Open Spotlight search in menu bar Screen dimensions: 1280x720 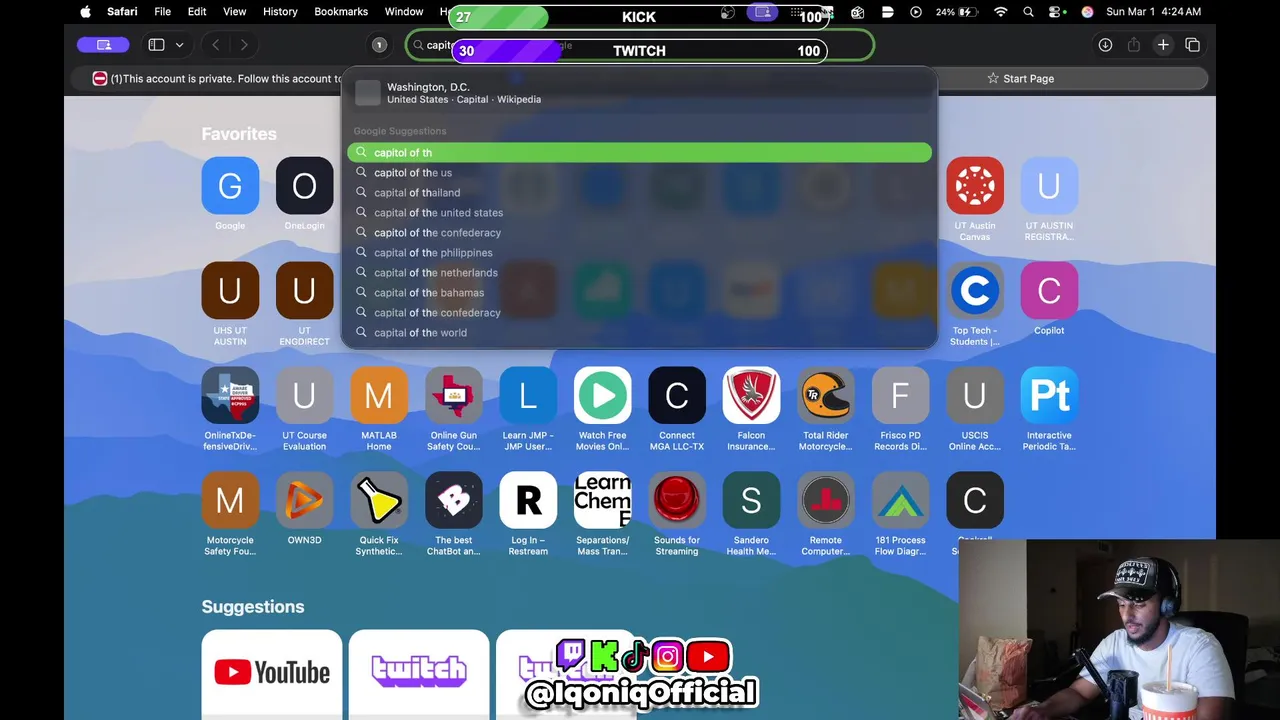tap(1029, 12)
